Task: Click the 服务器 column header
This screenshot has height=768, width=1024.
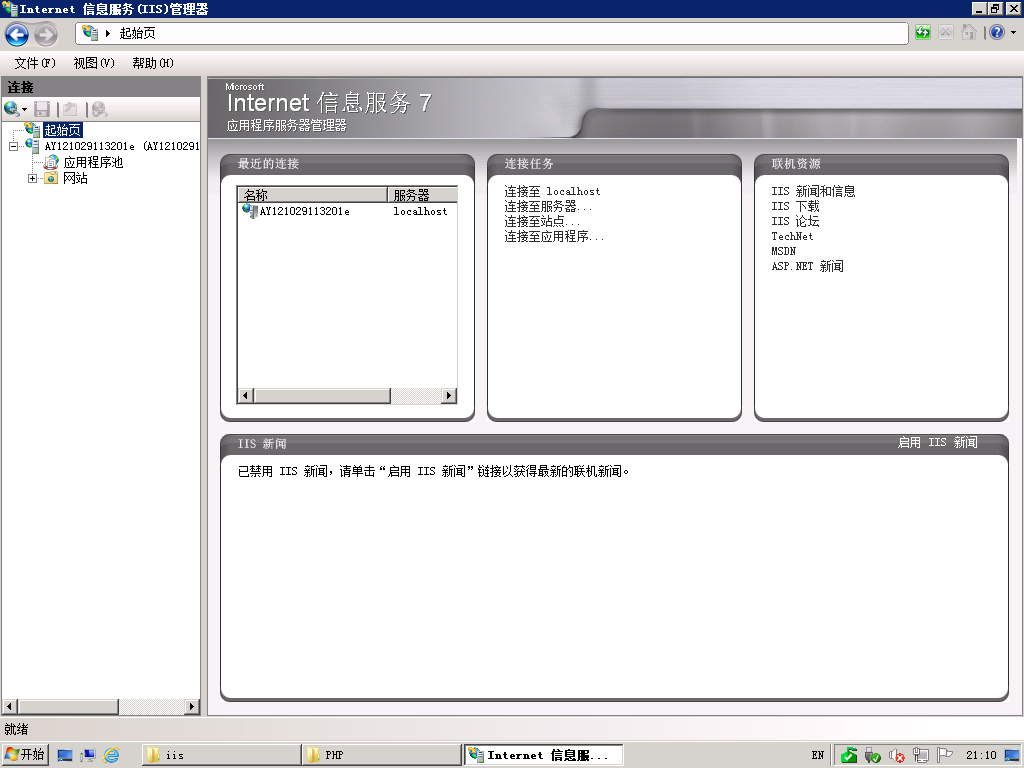Action: click(422, 195)
